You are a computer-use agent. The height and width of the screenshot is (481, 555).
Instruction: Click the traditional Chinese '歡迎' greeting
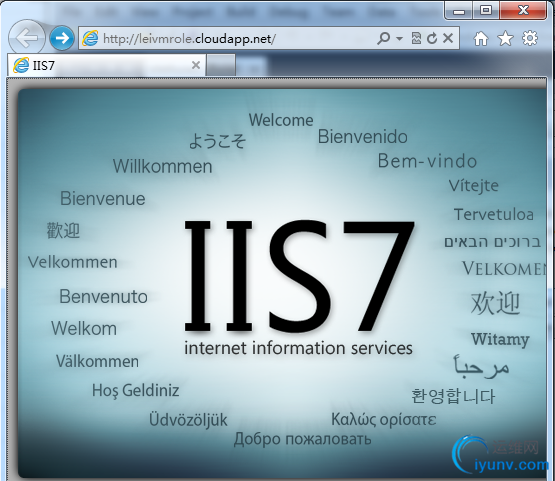point(63,230)
